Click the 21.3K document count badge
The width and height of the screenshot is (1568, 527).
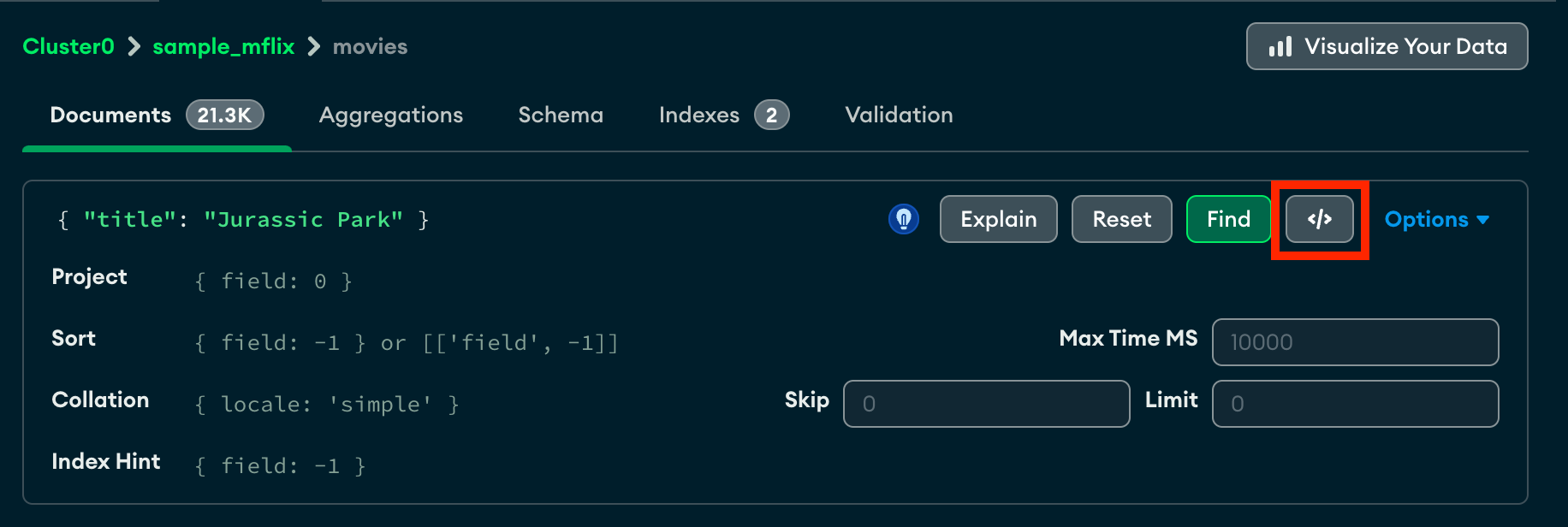[224, 114]
